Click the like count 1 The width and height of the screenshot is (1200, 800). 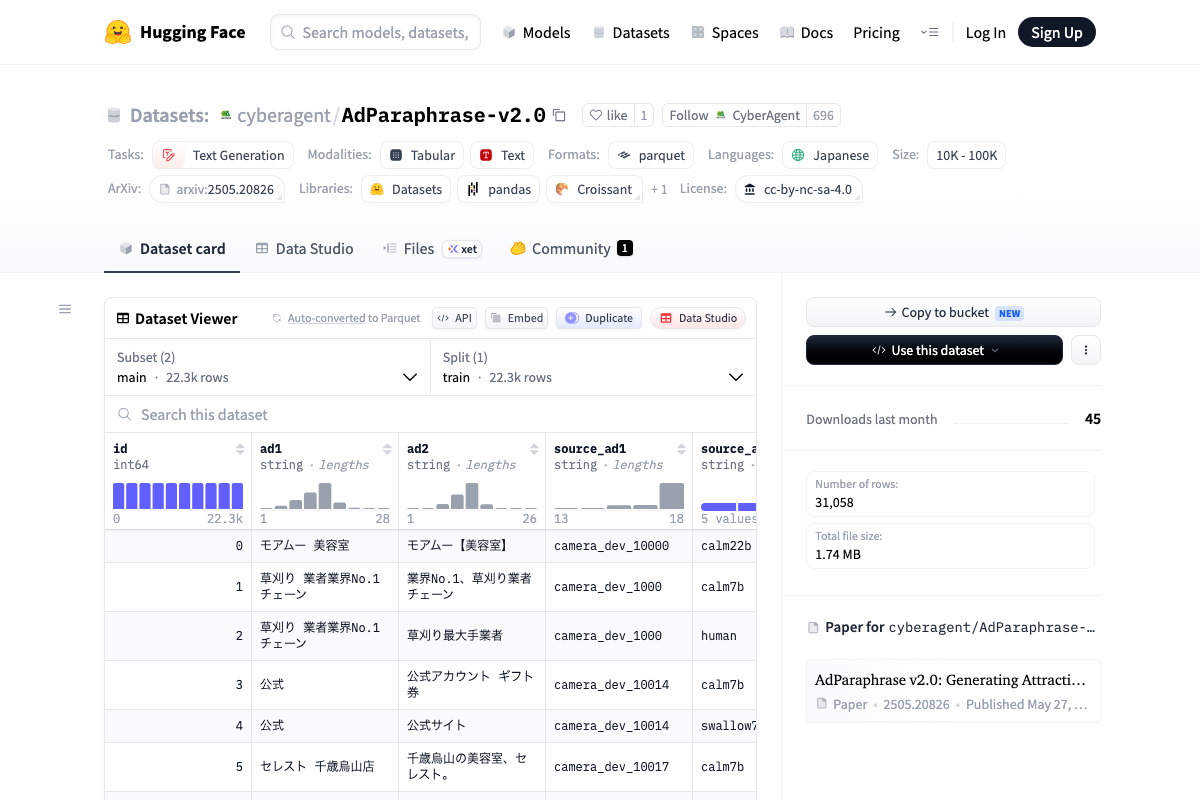pos(644,115)
